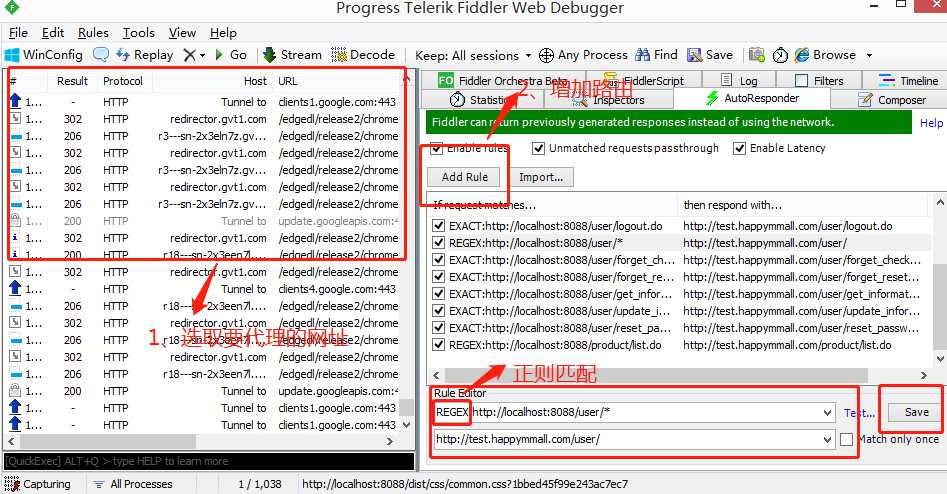Uncheck the user/get_infor... rule checkbox
Viewport: 947px width, 494px height.
pyautogui.click(x=438, y=294)
